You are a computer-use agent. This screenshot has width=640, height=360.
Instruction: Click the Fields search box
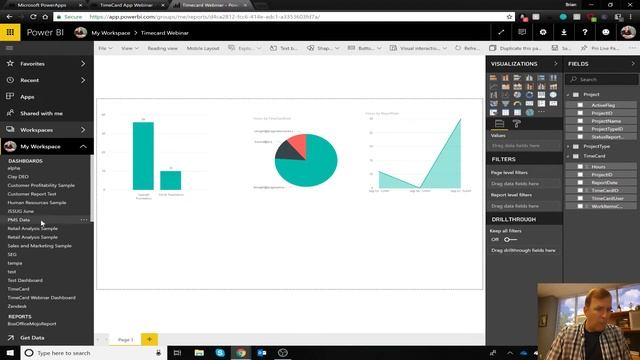(602, 79)
